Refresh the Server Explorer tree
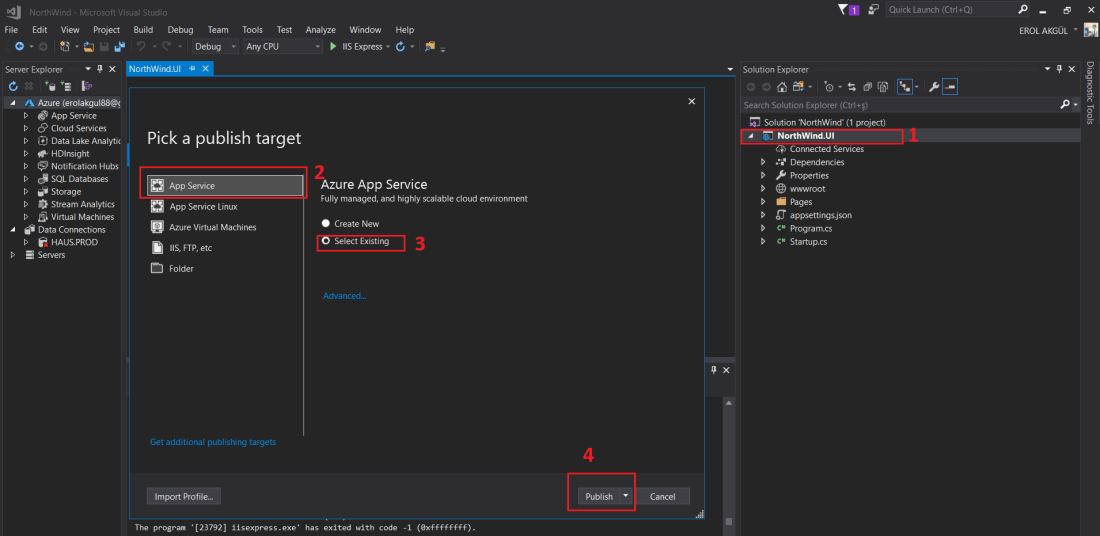 pos(14,87)
